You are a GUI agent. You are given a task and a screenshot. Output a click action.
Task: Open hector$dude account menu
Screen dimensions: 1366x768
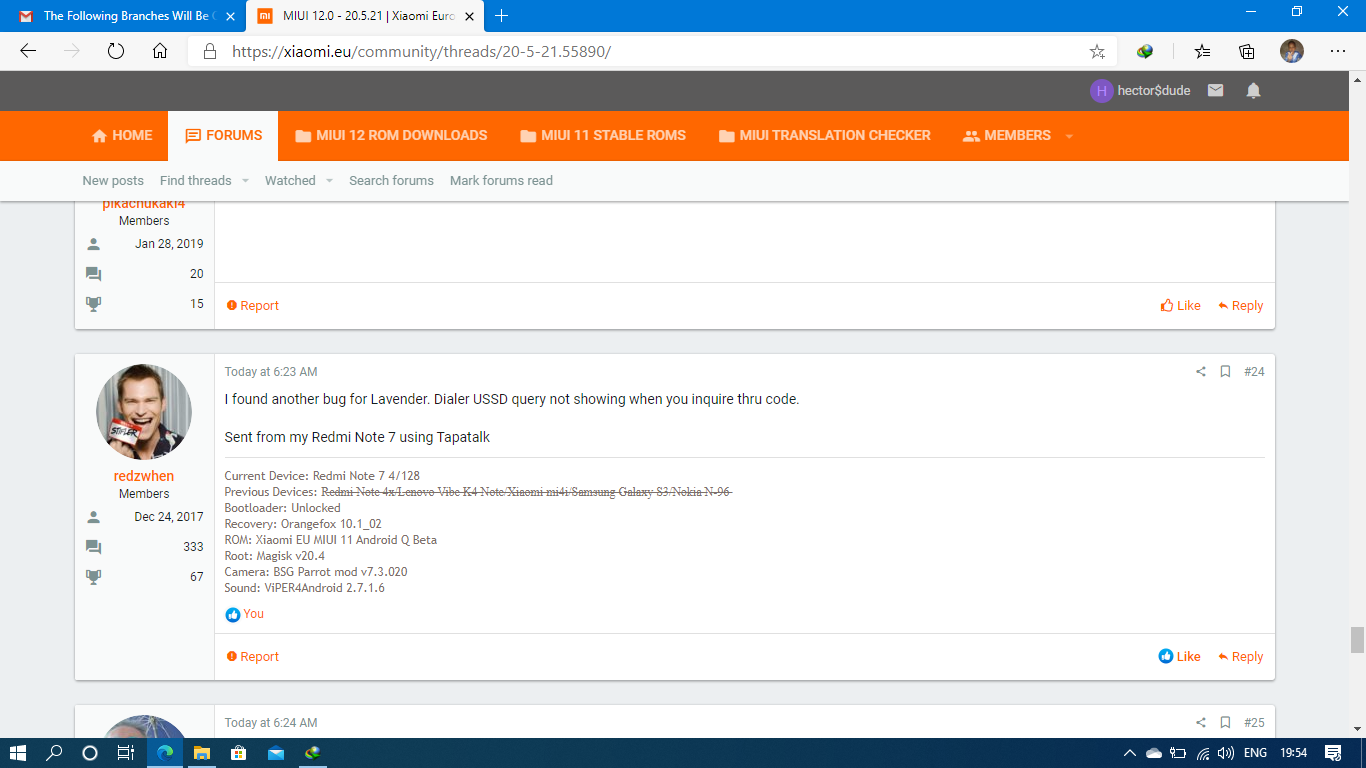coord(1140,90)
